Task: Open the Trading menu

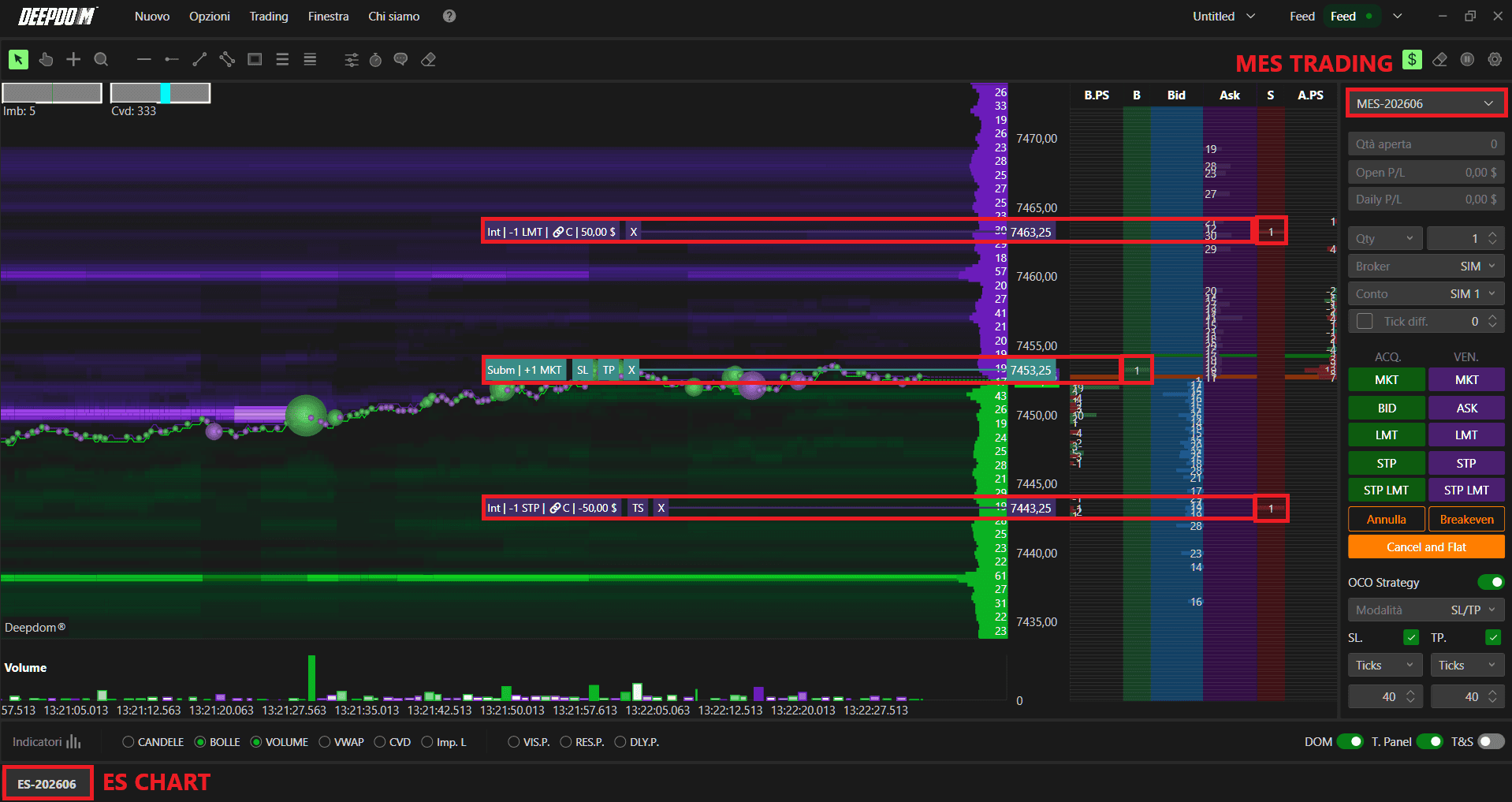Action: coord(269,16)
